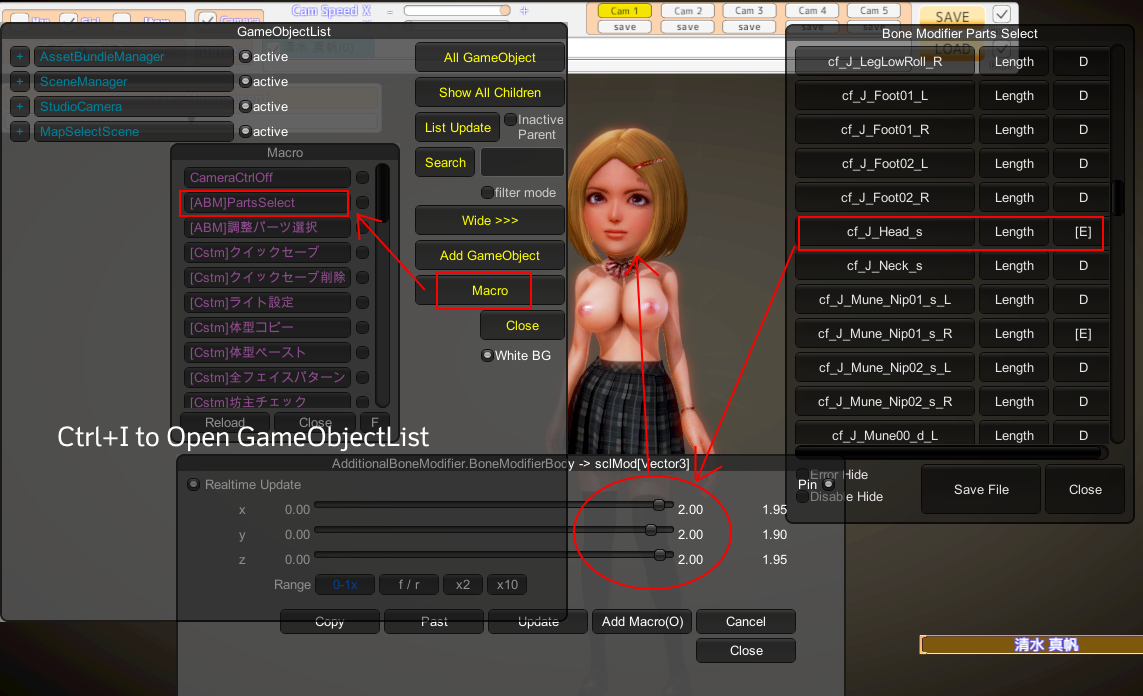The image size is (1143, 696).
Task: Close the Bone Modifier Parts Select panel
Action: click(x=1085, y=490)
